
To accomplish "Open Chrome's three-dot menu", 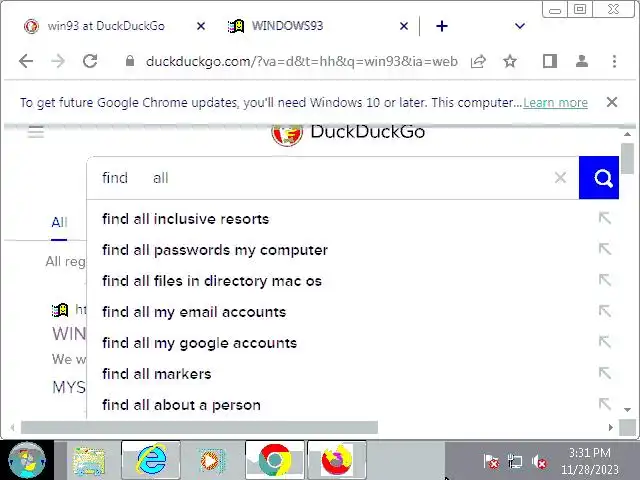I will [614, 61].
